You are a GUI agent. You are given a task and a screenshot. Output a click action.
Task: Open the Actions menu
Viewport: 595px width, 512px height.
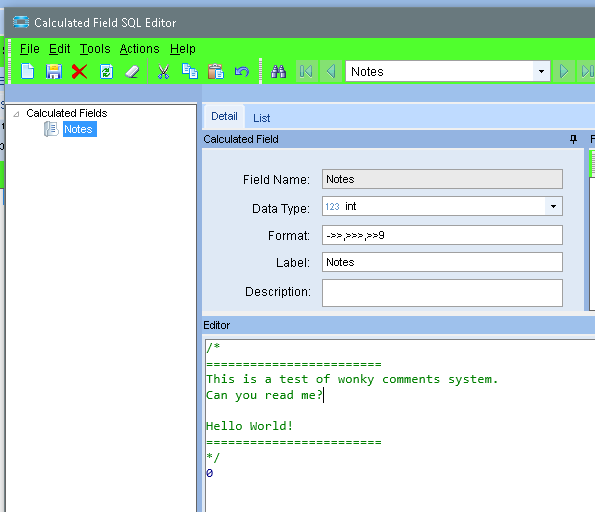[x=140, y=49]
